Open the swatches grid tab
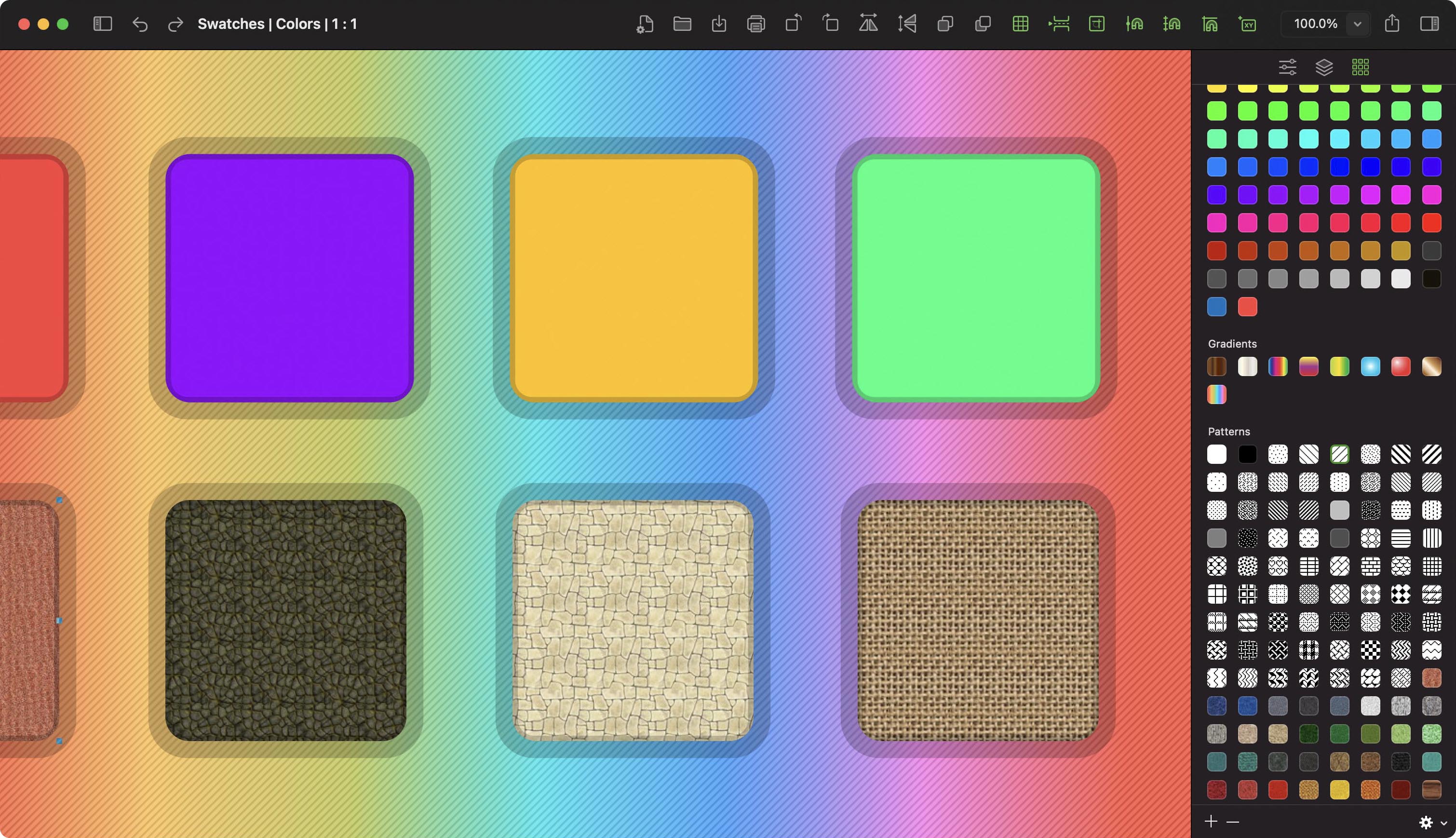The width and height of the screenshot is (1456, 838). pos(1360,68)
